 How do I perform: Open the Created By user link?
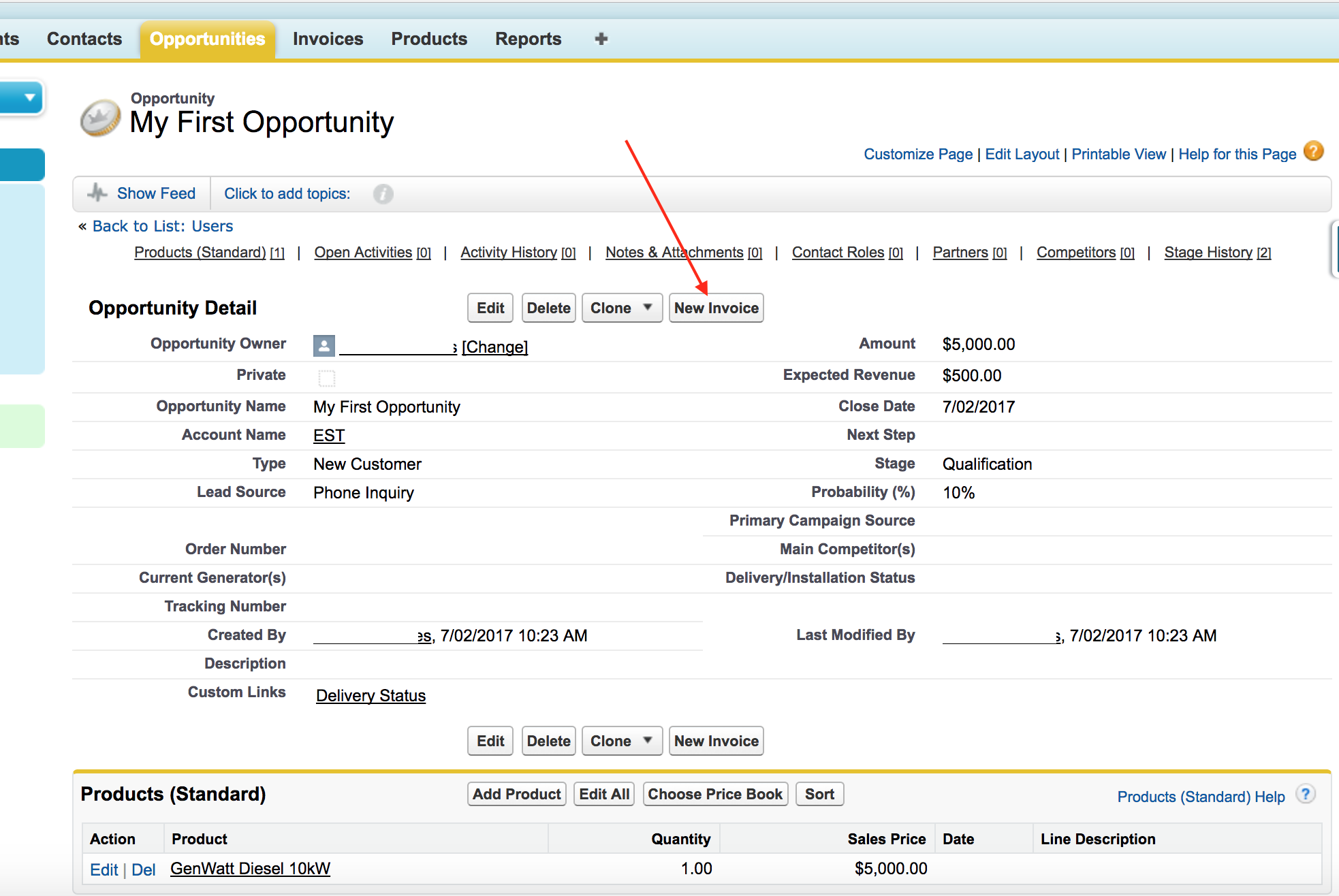[373, 635]
